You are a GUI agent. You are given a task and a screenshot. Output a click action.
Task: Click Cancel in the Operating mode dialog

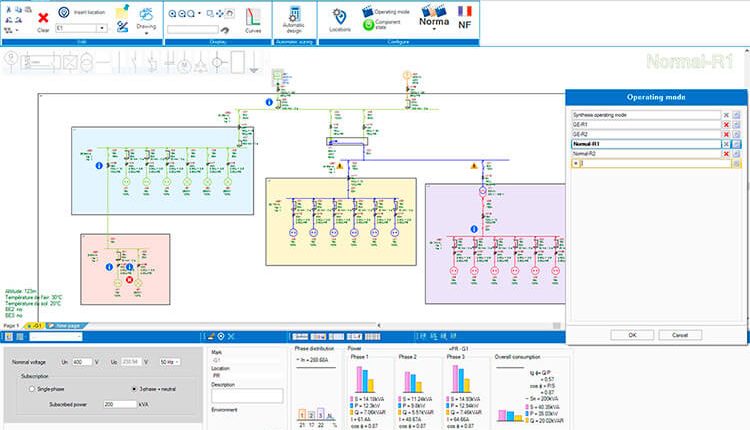pos(680,335)
